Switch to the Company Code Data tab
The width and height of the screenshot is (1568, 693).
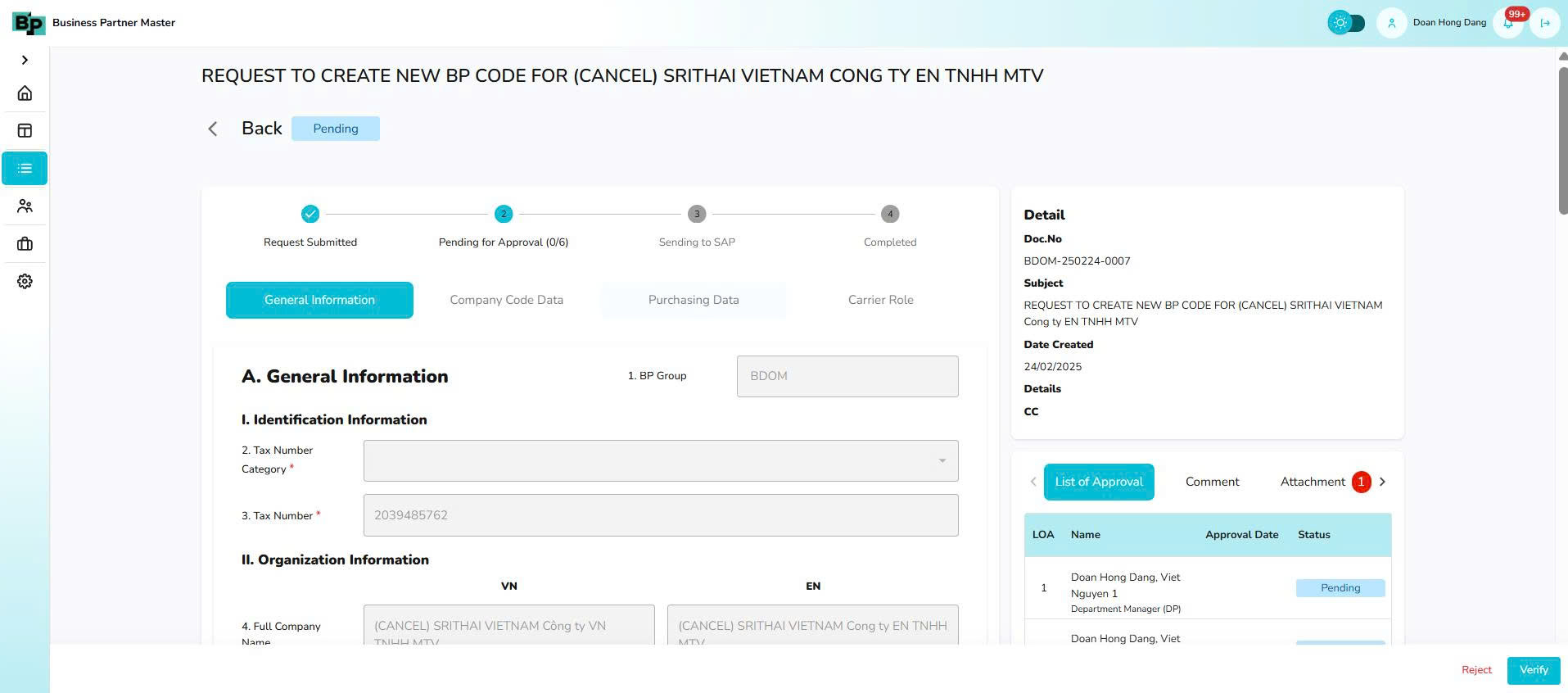coord(506,300)
